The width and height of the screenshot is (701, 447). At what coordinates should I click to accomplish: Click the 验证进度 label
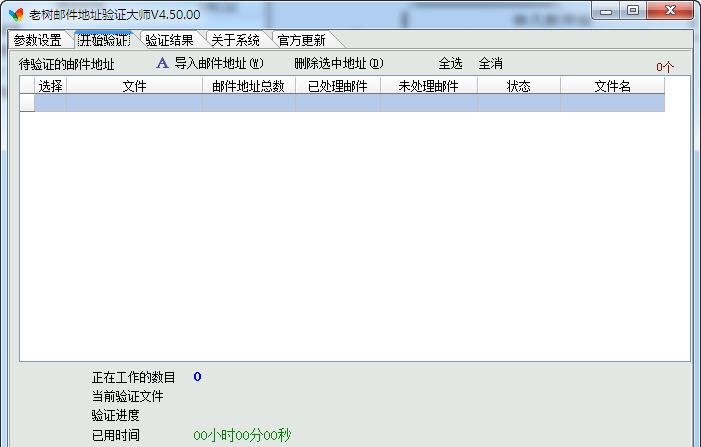pyautogui.click(x=115, y=415)
